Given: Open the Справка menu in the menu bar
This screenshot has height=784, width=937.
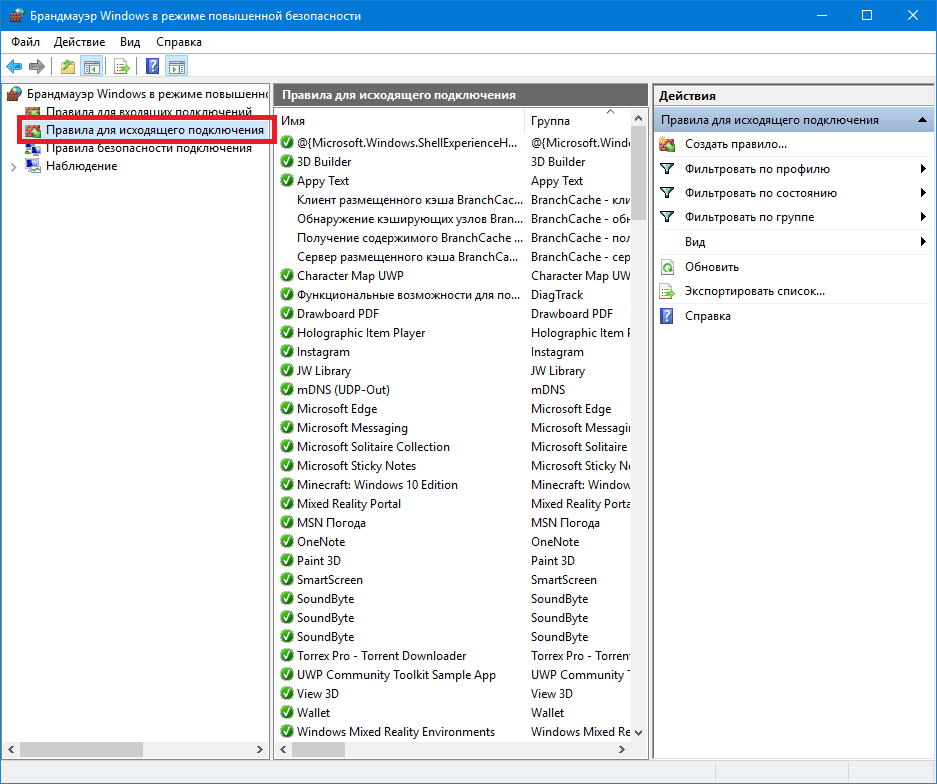Looking at the screenshot, I should point(179,42).
